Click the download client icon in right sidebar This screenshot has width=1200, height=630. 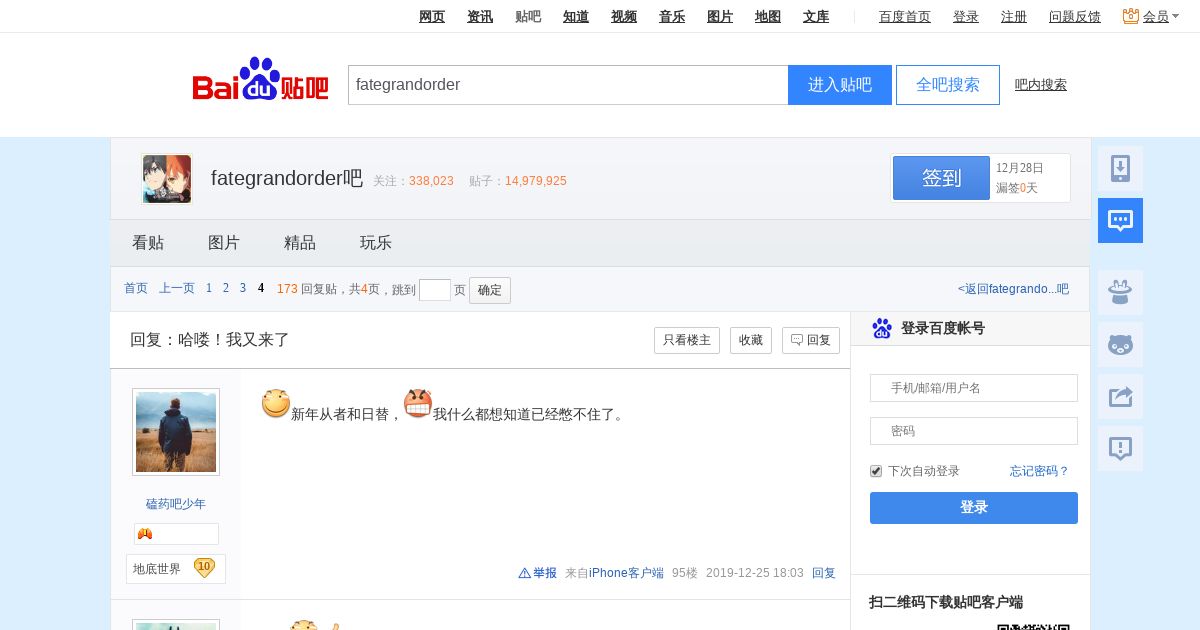click(1120, 169)
